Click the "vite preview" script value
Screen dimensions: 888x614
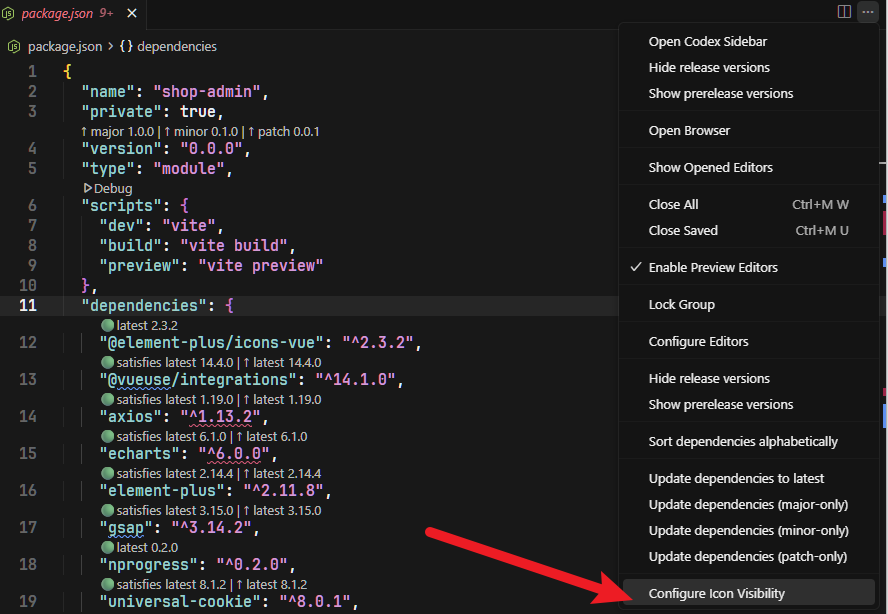(x=261, y=266)
